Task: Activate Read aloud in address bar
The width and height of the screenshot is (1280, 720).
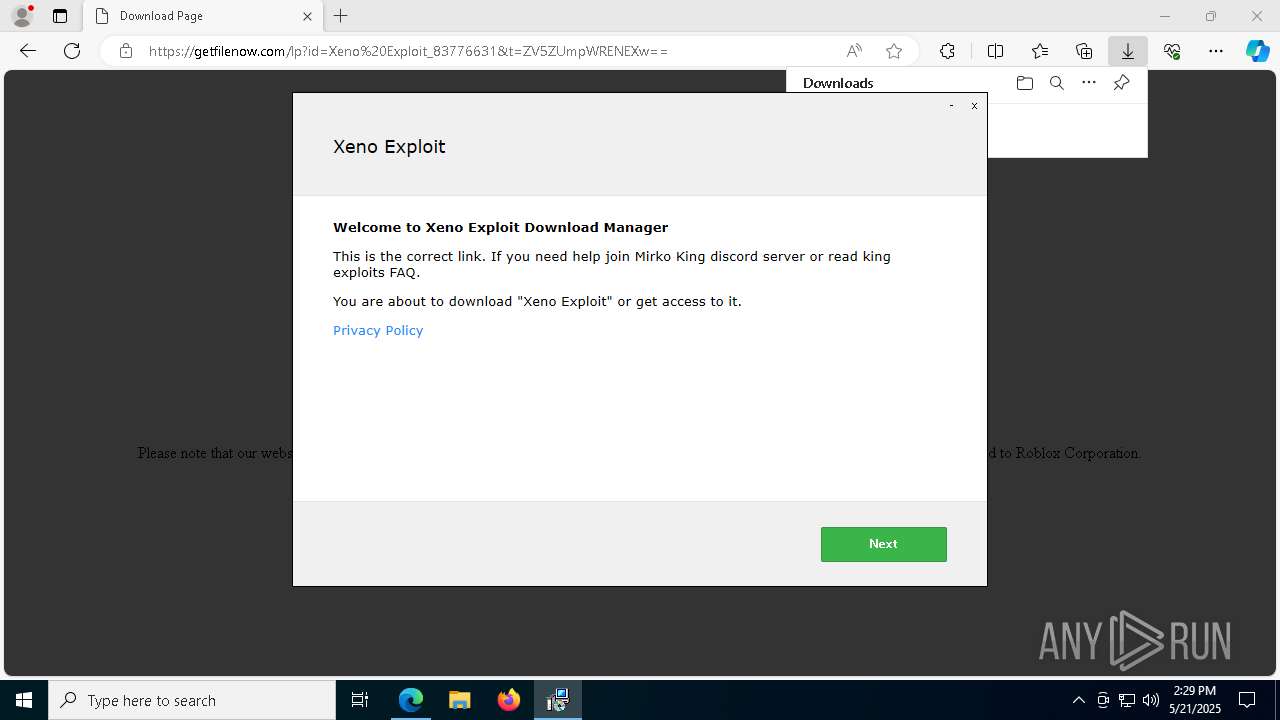Action: [x=854, y=51]
